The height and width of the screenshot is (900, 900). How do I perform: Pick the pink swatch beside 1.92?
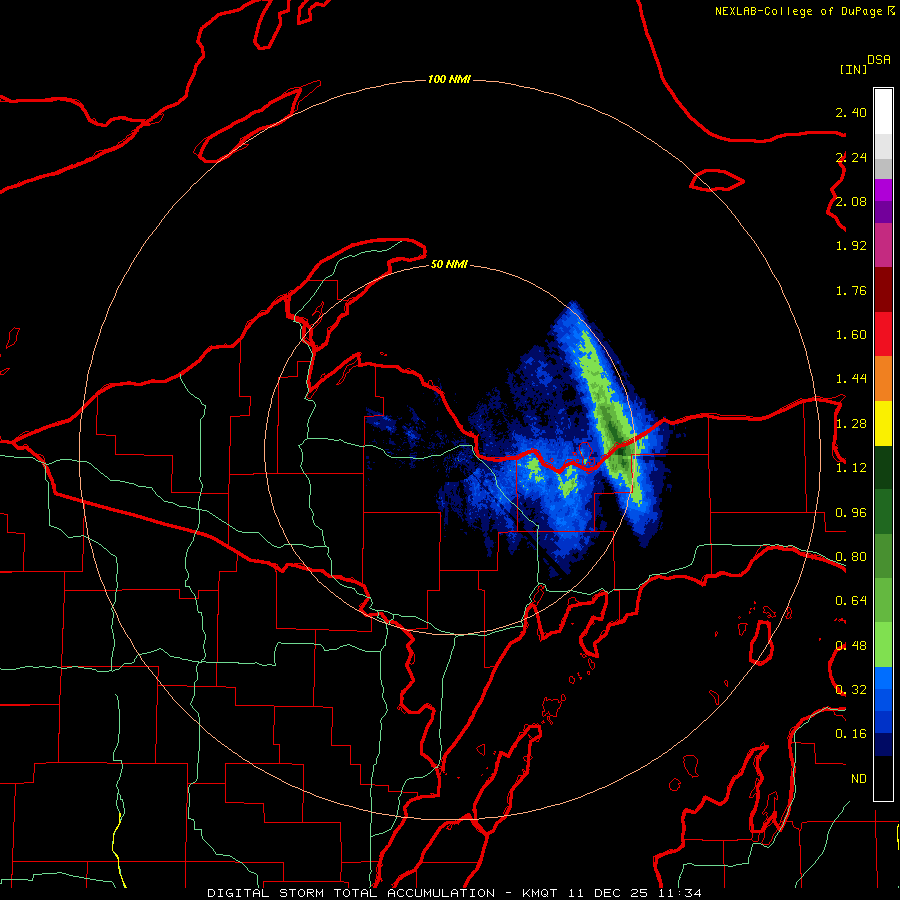883,245
